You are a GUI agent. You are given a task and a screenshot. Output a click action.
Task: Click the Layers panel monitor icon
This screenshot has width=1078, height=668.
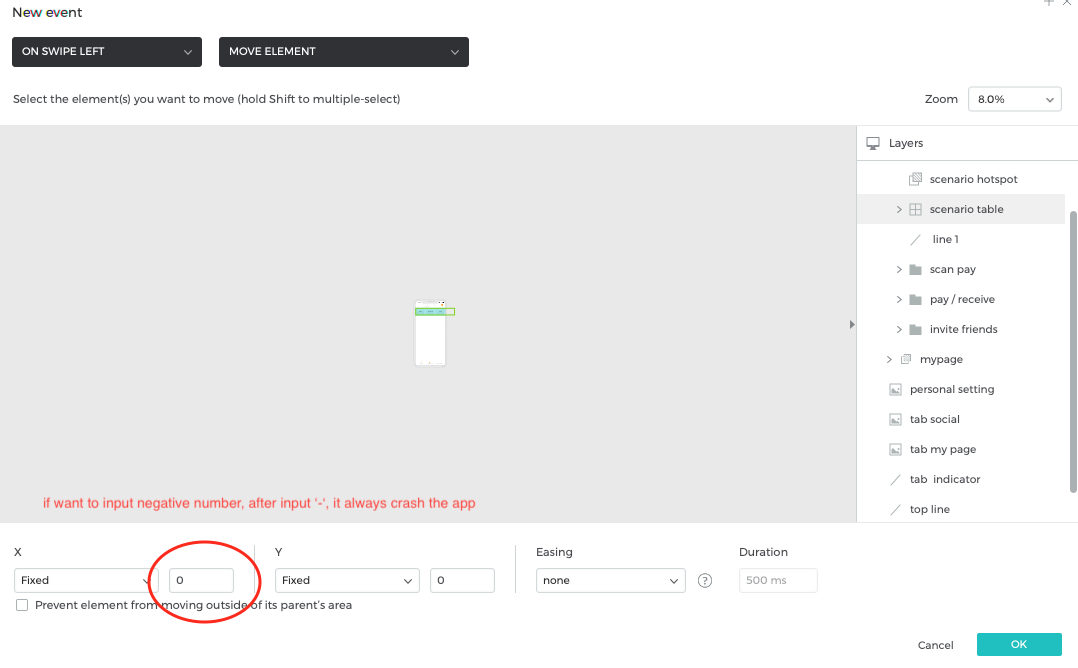pos(873,143)
